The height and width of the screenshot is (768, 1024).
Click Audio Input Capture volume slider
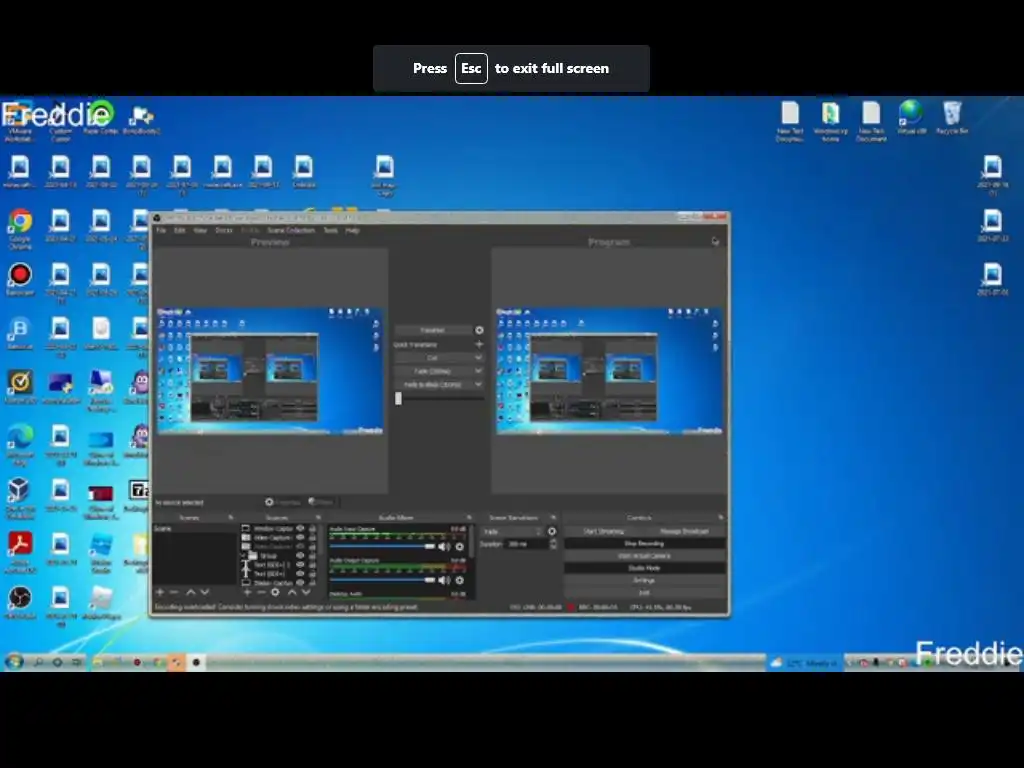383,546
